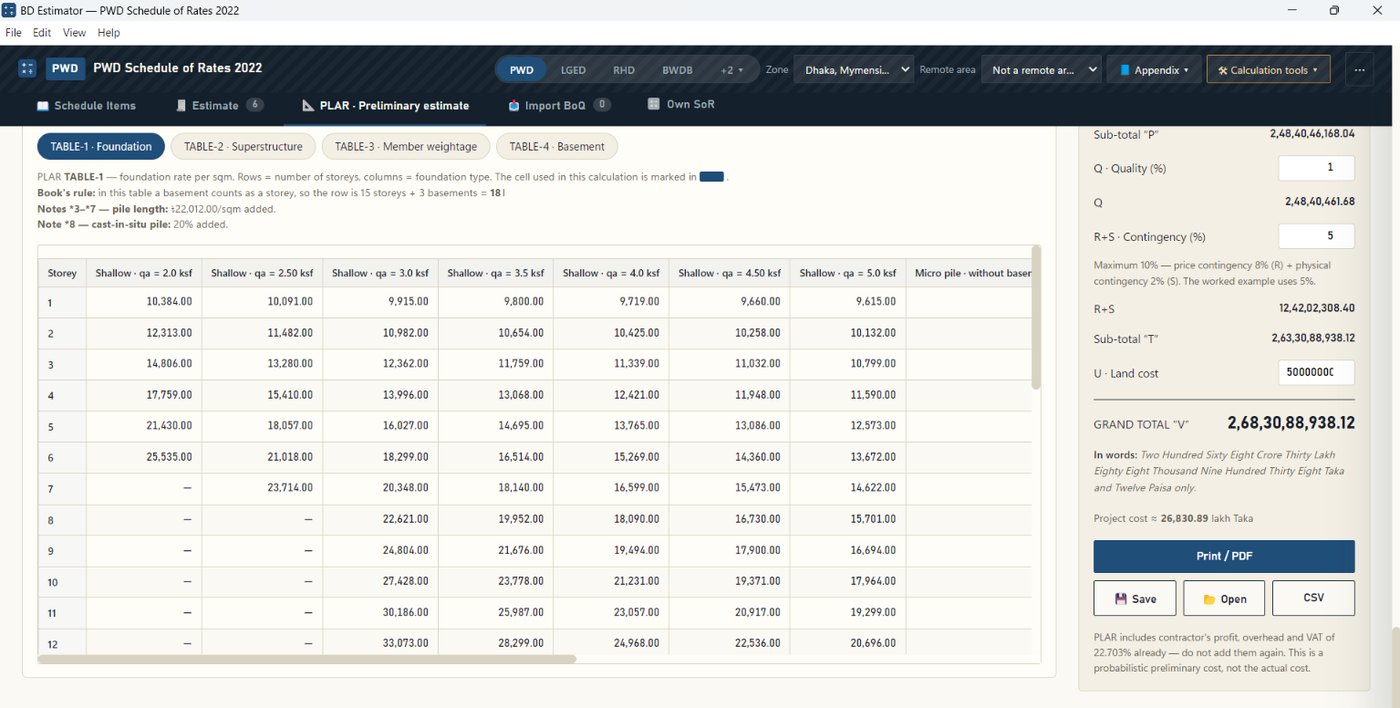Open the Zone dropdown
The width and height of the screenshot is (1400, 708).
tap(854, 70)
